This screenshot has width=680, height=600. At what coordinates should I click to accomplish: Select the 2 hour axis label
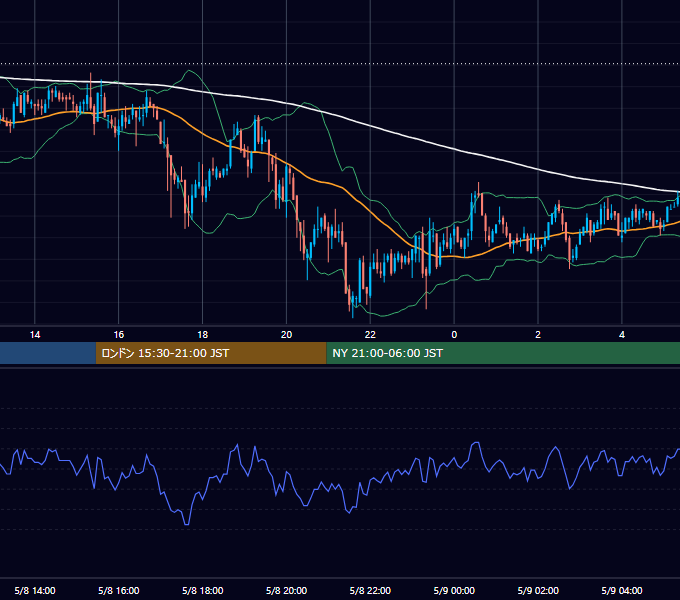538,335
